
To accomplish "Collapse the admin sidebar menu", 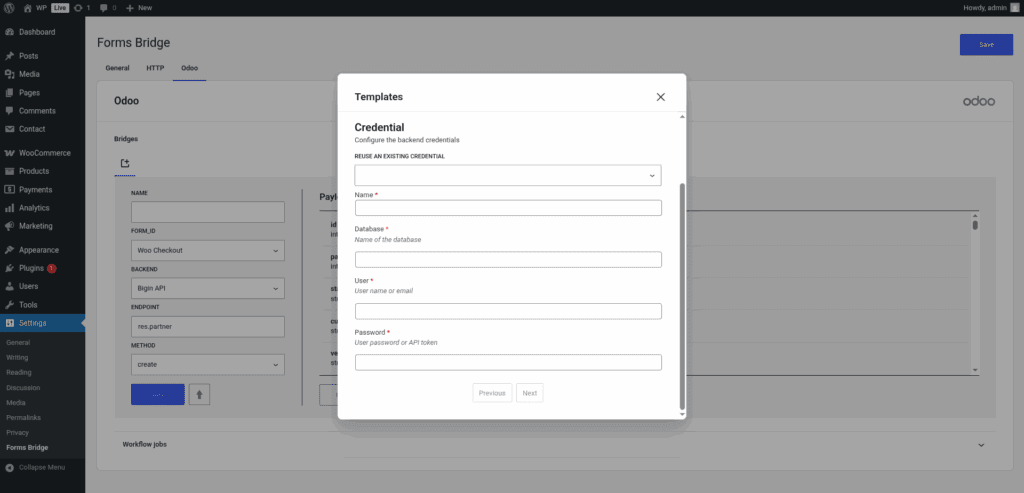I will point(36,468).
